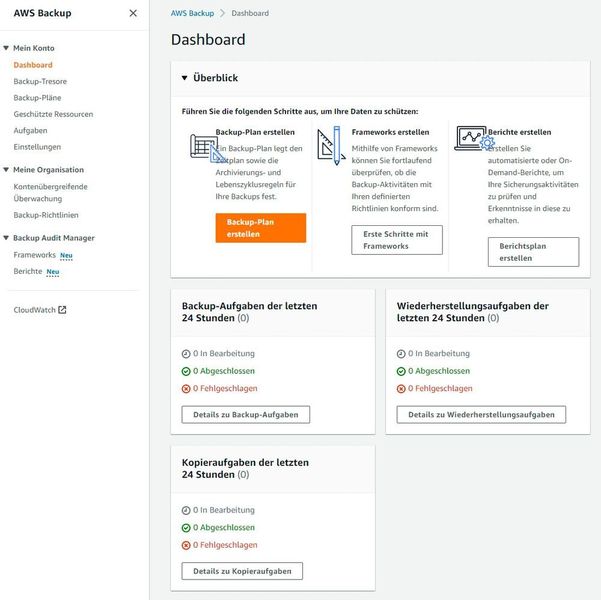
Task: Collapse the Mein Konto section
Action: (6, 48)
